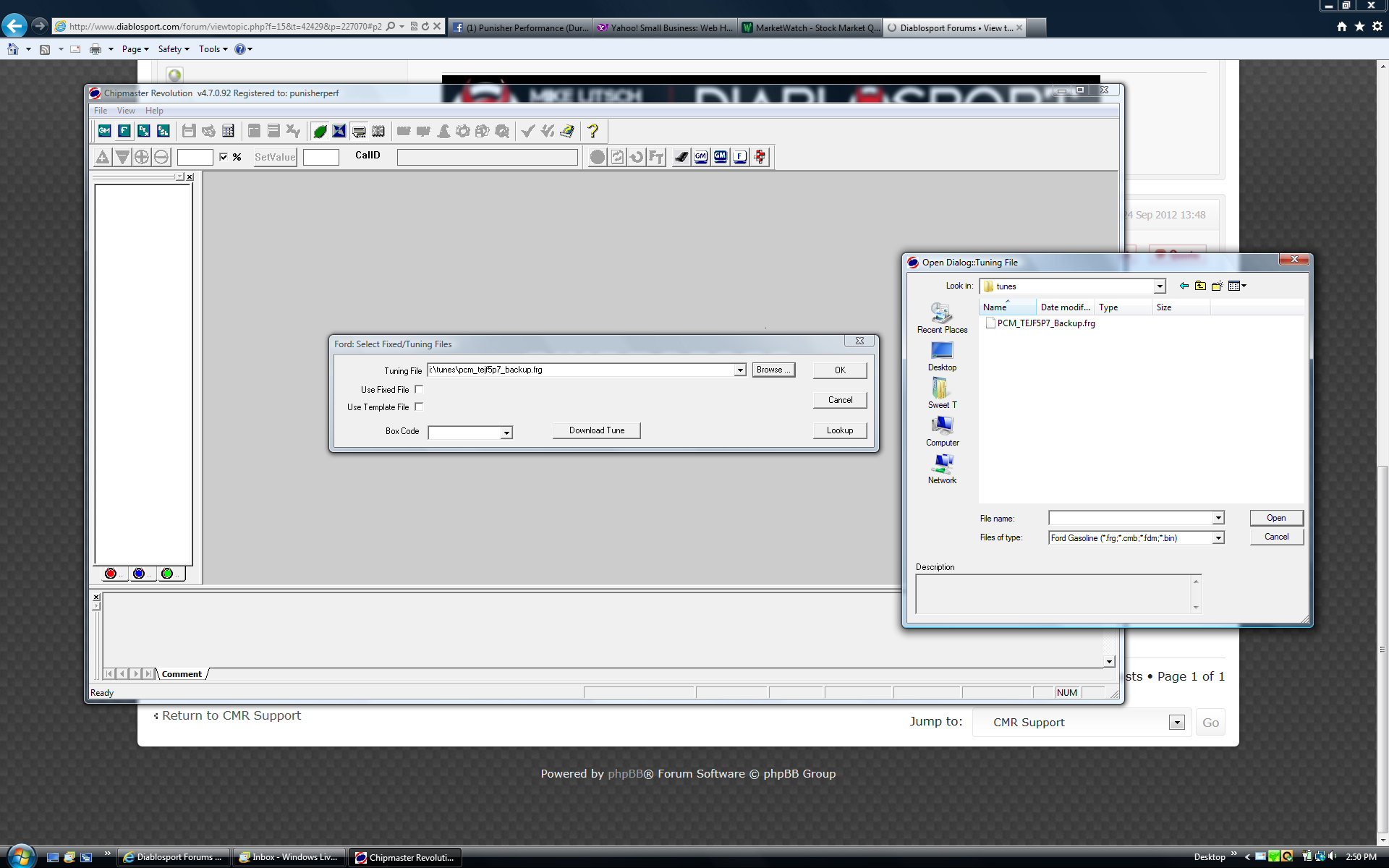Enable Use Template File checkbox
Image resolution: width=1389 pixels, height=868 pixels.
pyautogui.click(x=419, y=407)
